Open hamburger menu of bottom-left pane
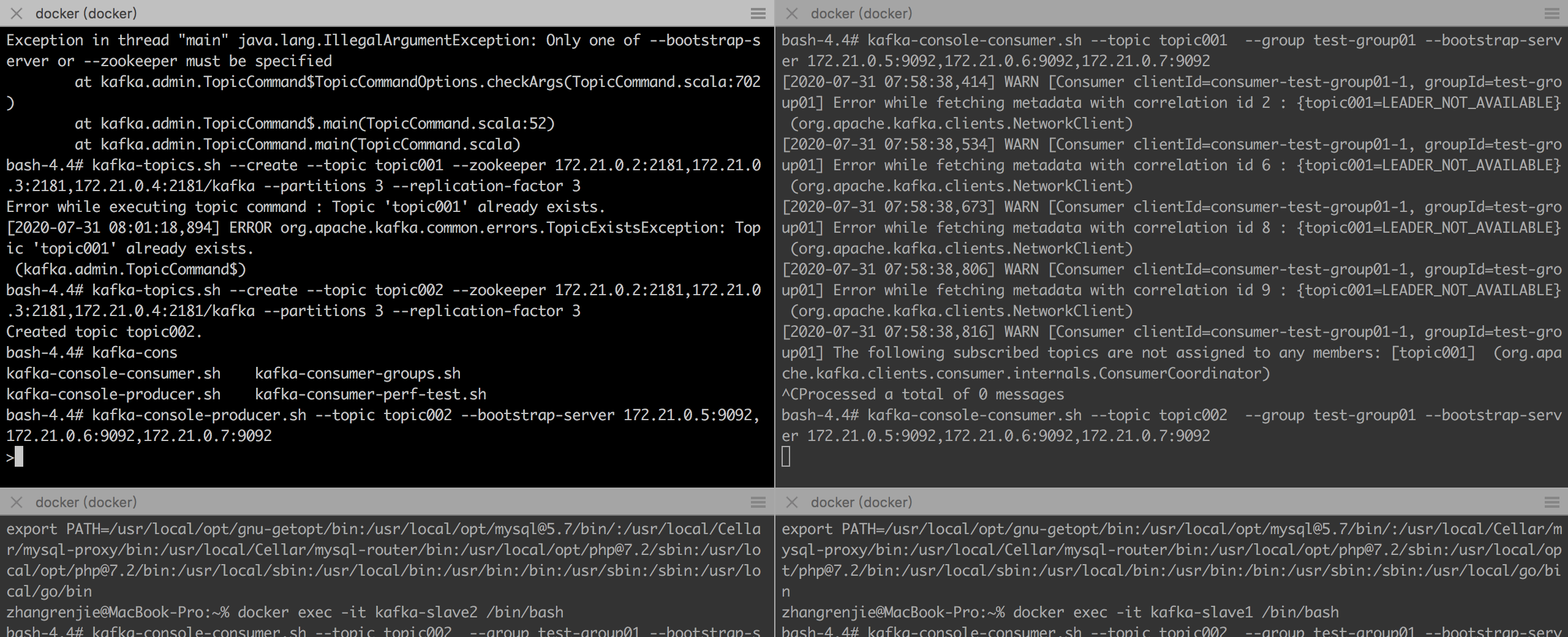The image size is (1568, 637). point(758,502)
